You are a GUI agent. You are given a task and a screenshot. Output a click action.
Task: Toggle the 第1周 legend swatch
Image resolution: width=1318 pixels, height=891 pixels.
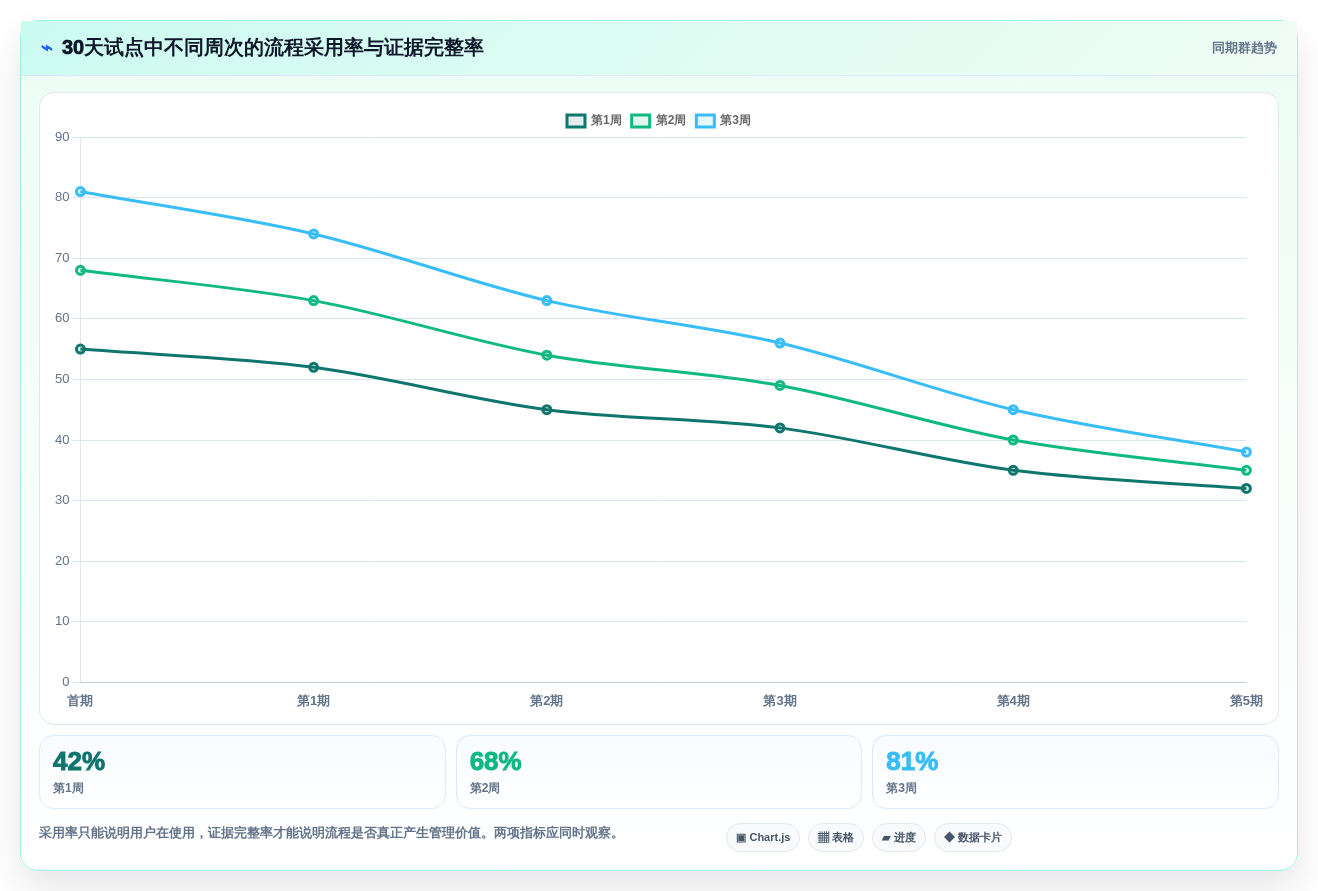tap(576, 121)
